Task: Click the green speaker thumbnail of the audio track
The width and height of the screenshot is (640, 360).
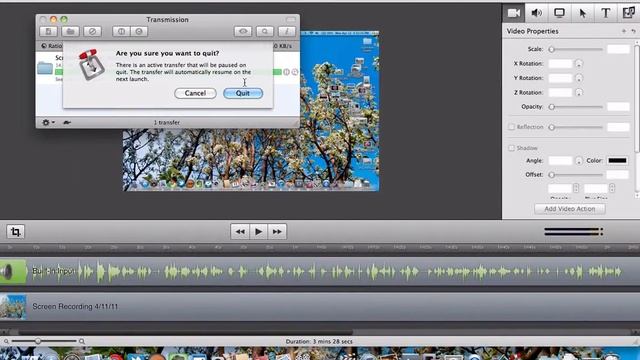Action: (x=13, y=271)
